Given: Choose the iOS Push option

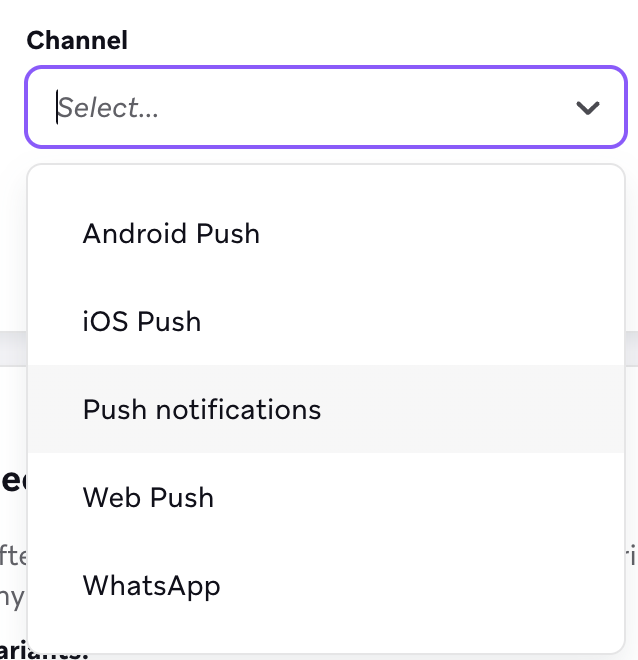Looking at the screenshot, I should pos(142,322).
